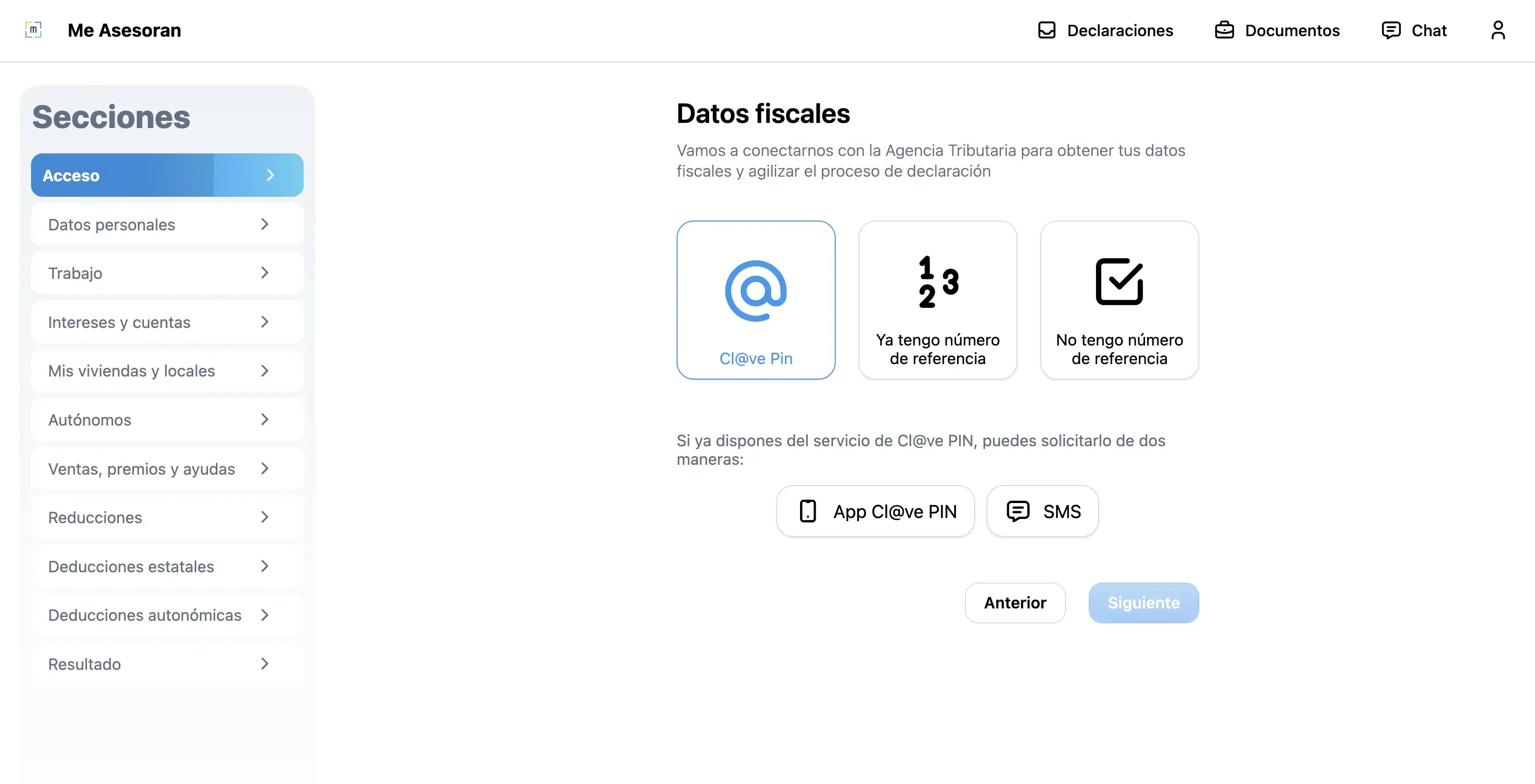This screenshot has height=784, width=1535.
Task: Open the Acceso section tab
Action: coord(167,175)
